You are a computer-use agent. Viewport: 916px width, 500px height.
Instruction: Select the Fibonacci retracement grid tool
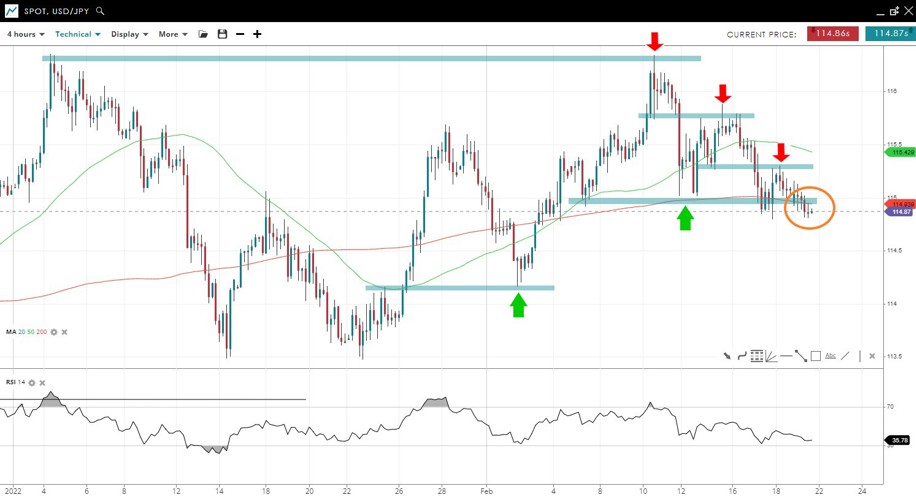coord(757,356)
